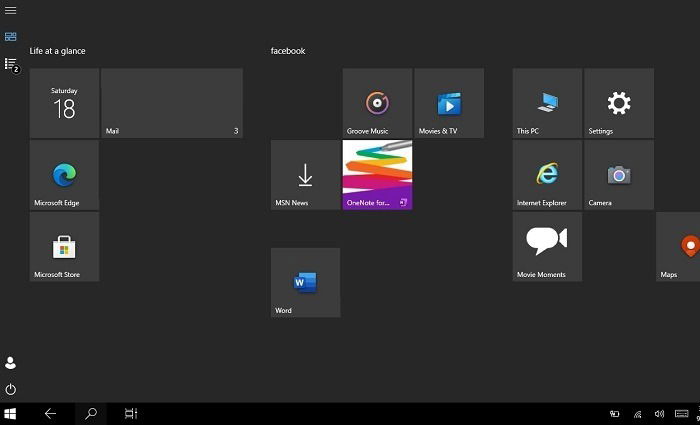Open the Mail tile with 3 unread

(x=172, y=103)
